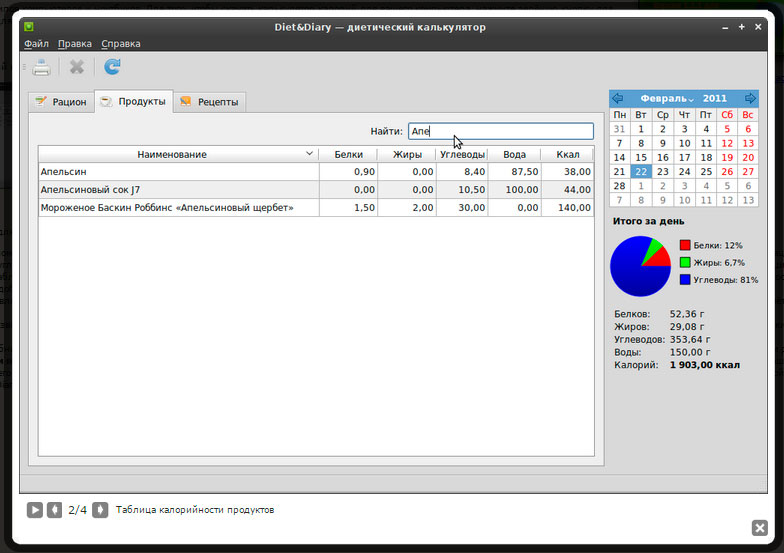This screenshot has height=553, width=784.
Task: Open the Файл menu
Action: [36, 44]
